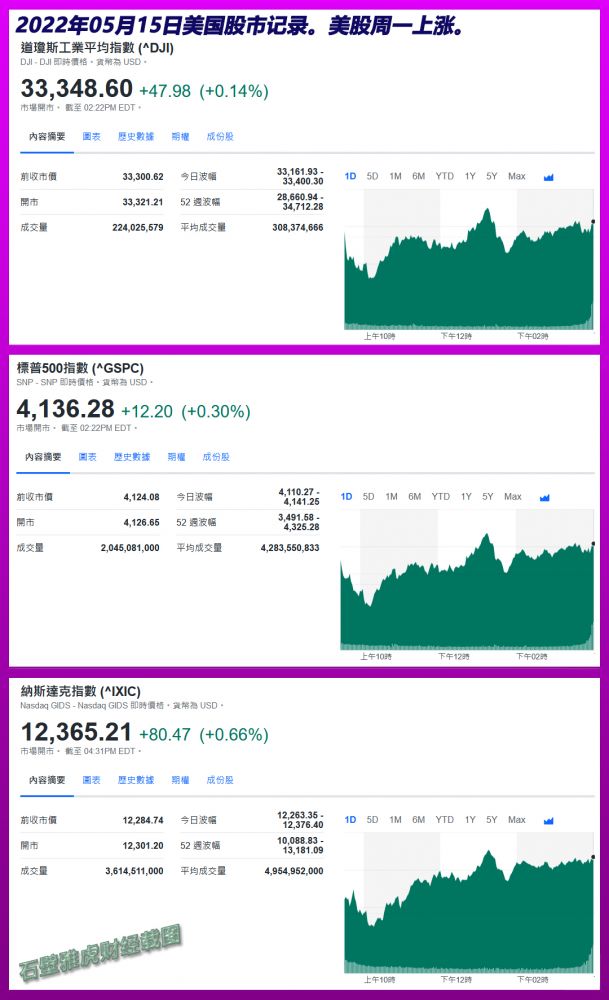The image size is (609, 1000).
Task: Open 歷史數據 tab under S&P 500 index
Action: (x=132, y=457)
